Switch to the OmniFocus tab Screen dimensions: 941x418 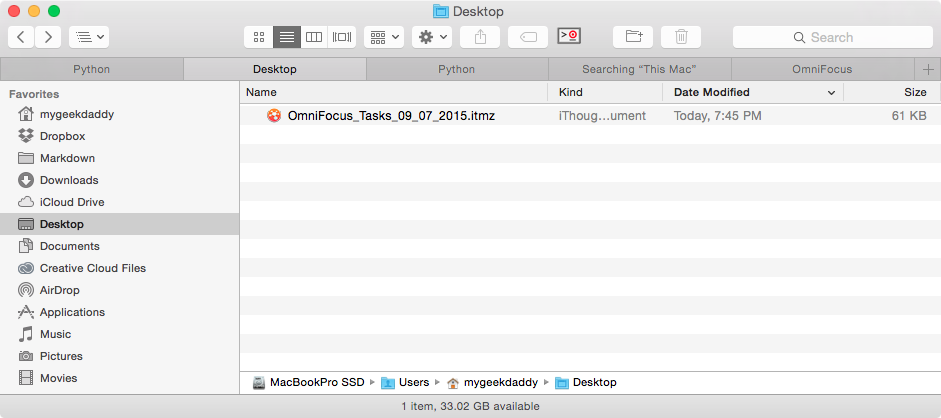822,69
